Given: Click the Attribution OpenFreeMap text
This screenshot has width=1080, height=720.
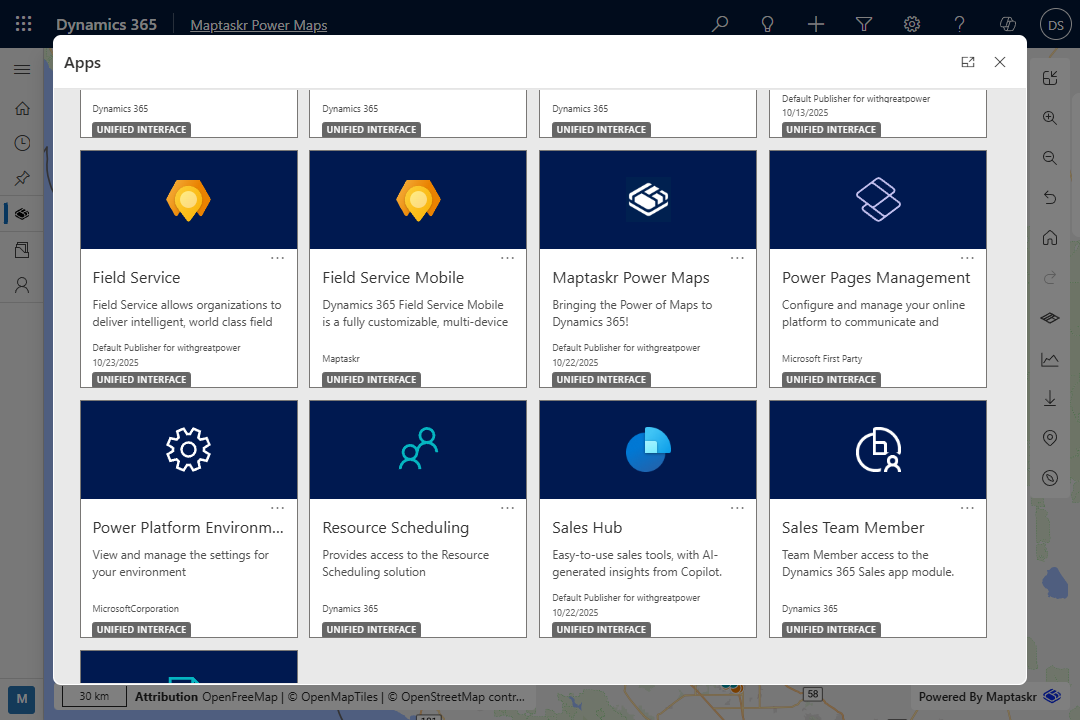Looking at the screenshot, I should coord(206,697).
